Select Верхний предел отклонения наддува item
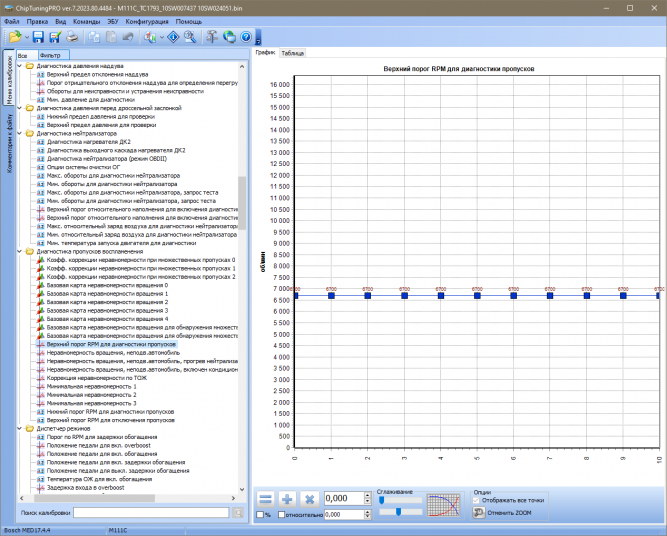The width and height of the screenshot is (667, 536). [x=97, y=74]
